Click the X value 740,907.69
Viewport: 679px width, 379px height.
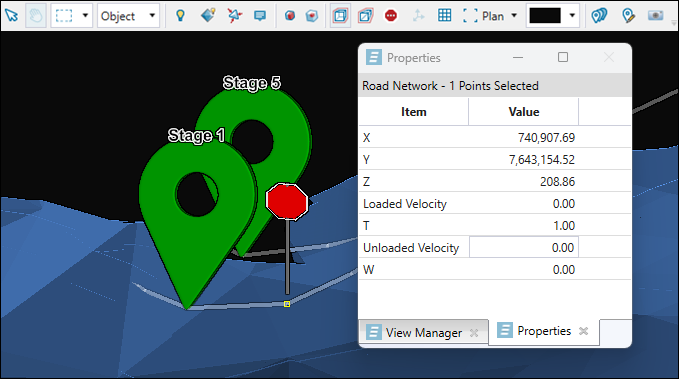click(x=546, y=138)
